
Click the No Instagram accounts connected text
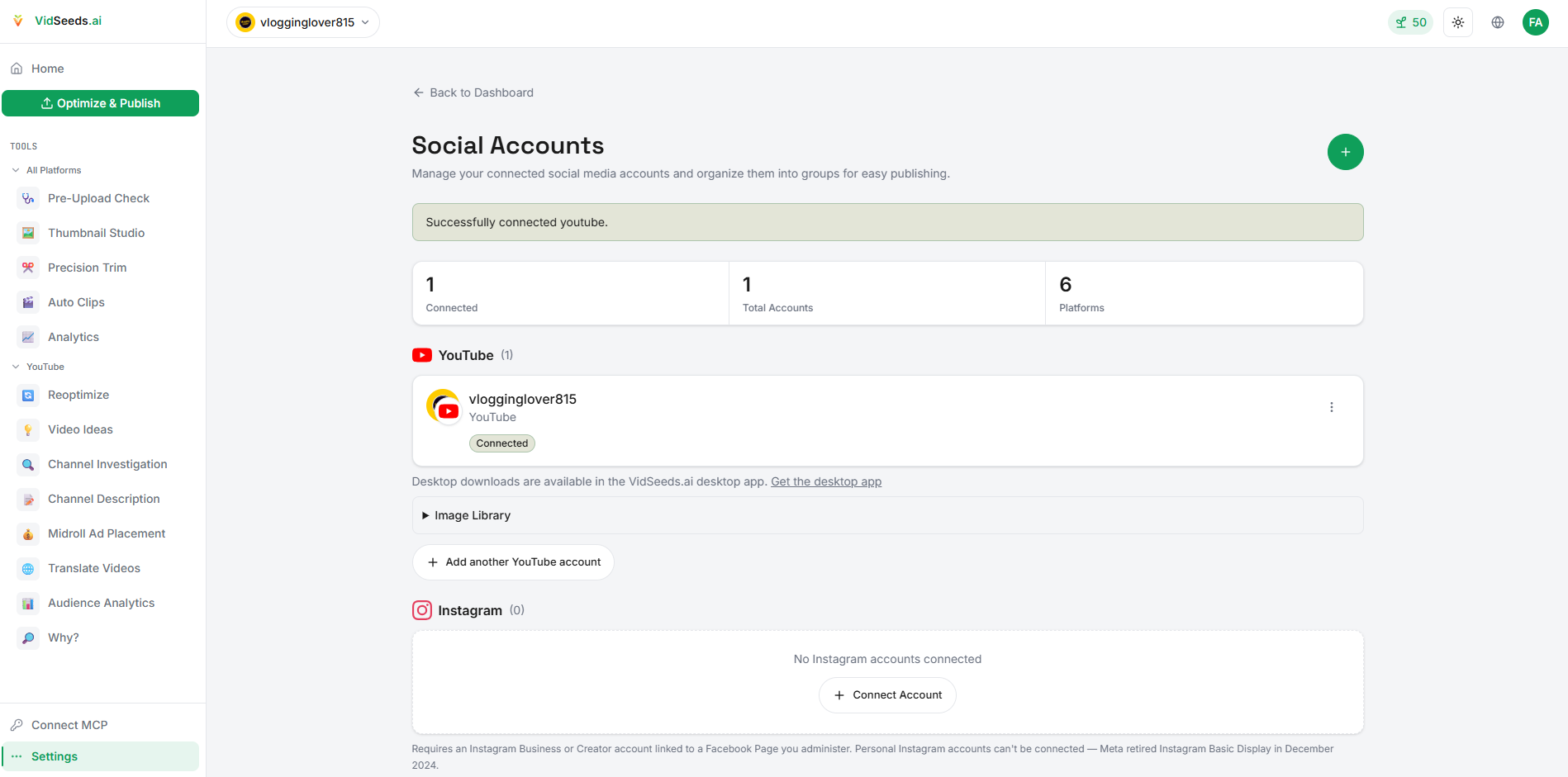coord(887,659)
